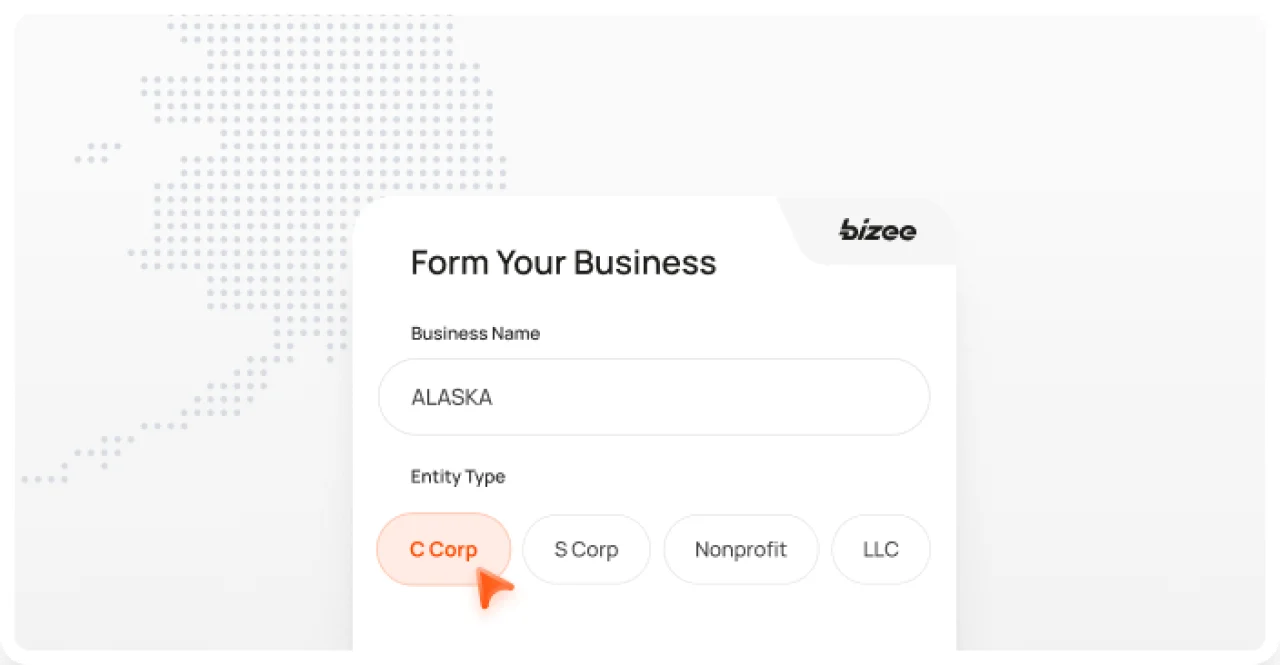
Task: Click the orange cursor arrow graphic
Action: [494, 588]
